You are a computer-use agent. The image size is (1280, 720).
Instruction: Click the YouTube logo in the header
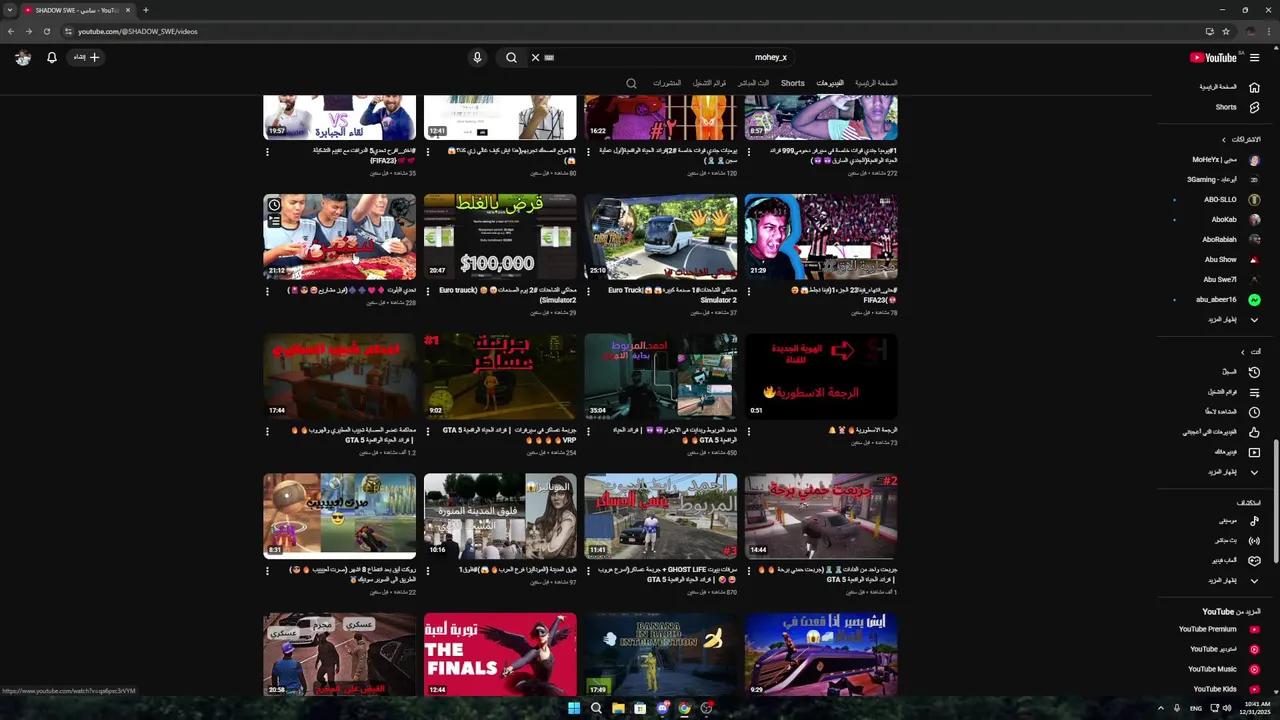pos(1213,57)
